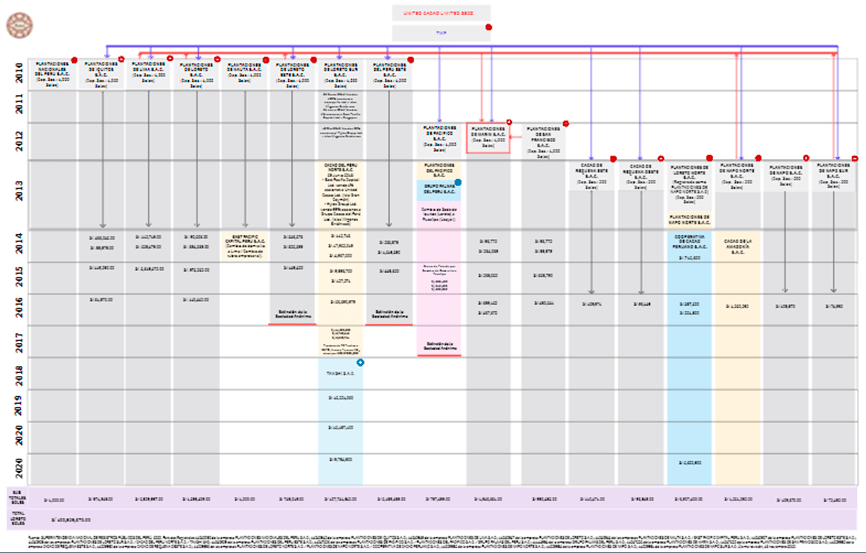Screen dimensions: 866x553
Task: Click red marker on Plantaciones de Napo Norte
Action: (758, 158)
